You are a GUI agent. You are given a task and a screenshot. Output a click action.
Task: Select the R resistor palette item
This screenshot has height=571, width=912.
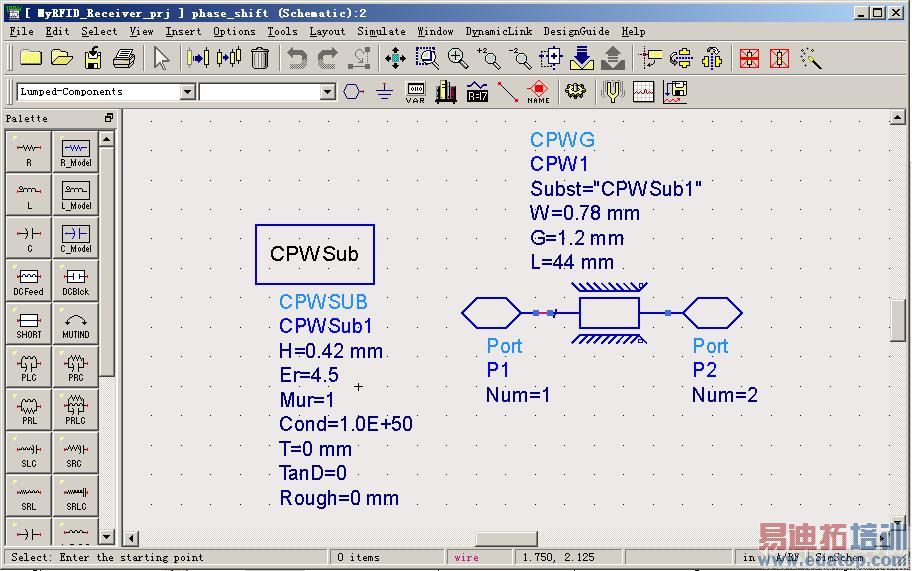click(28, 152)
